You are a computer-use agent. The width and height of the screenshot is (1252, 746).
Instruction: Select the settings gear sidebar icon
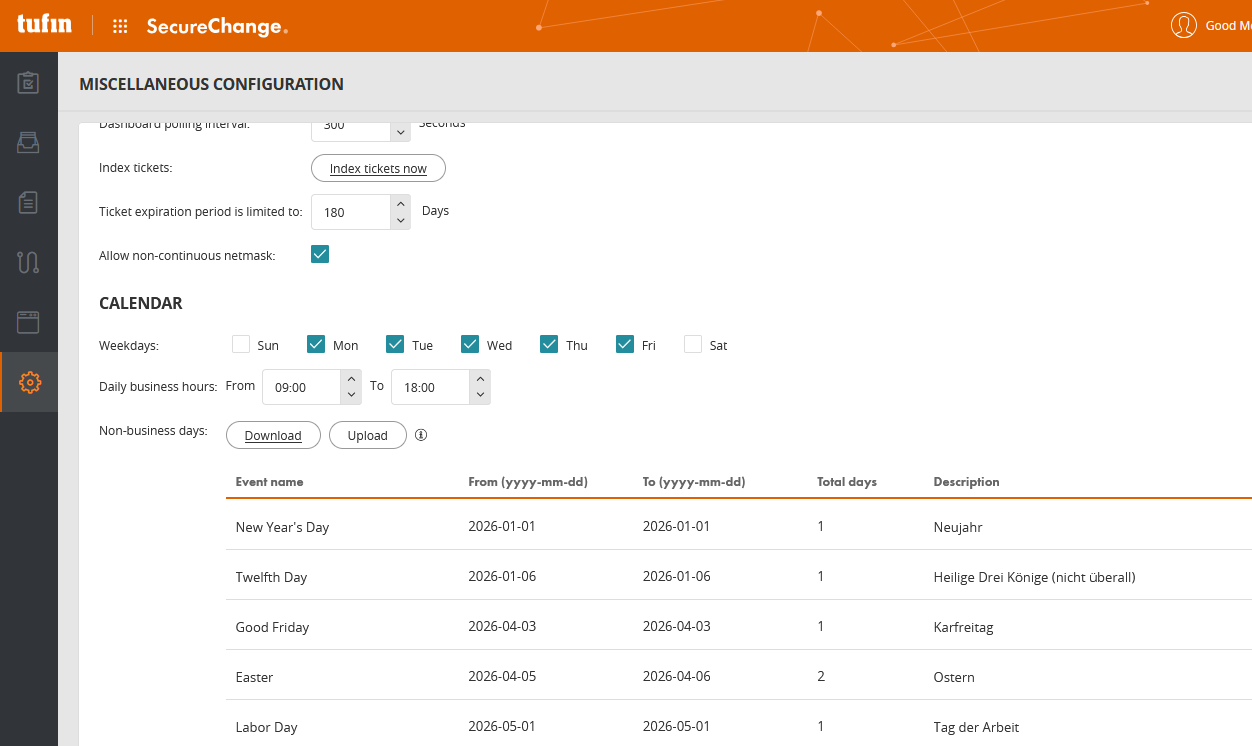[29, 382]
